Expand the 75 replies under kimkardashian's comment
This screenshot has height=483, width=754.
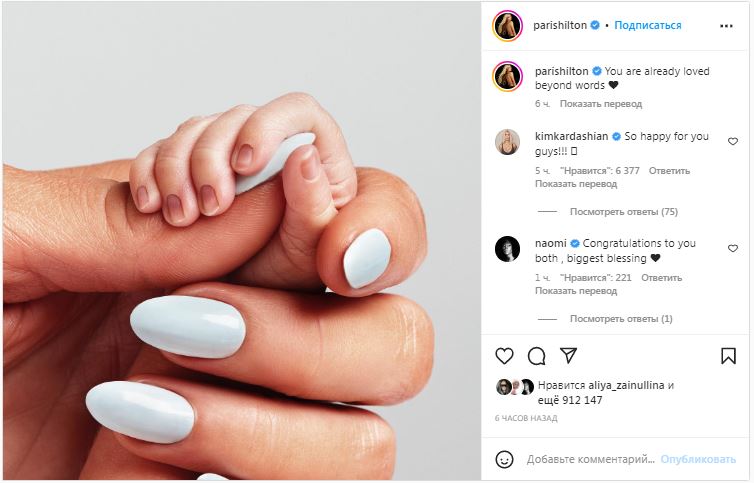pos(623,212)
